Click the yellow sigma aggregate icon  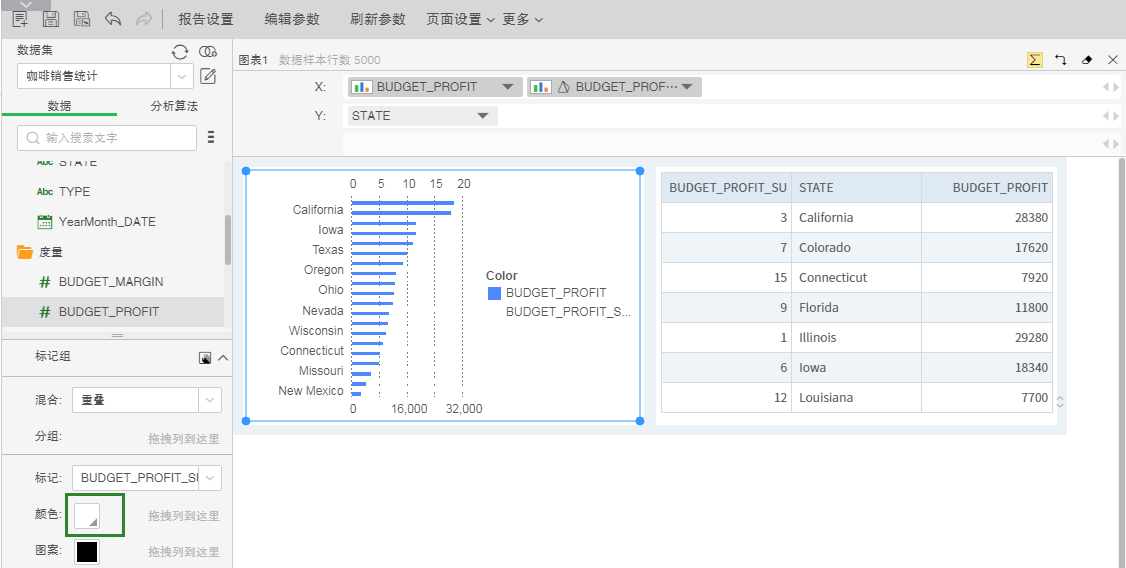click(1034, 60)
